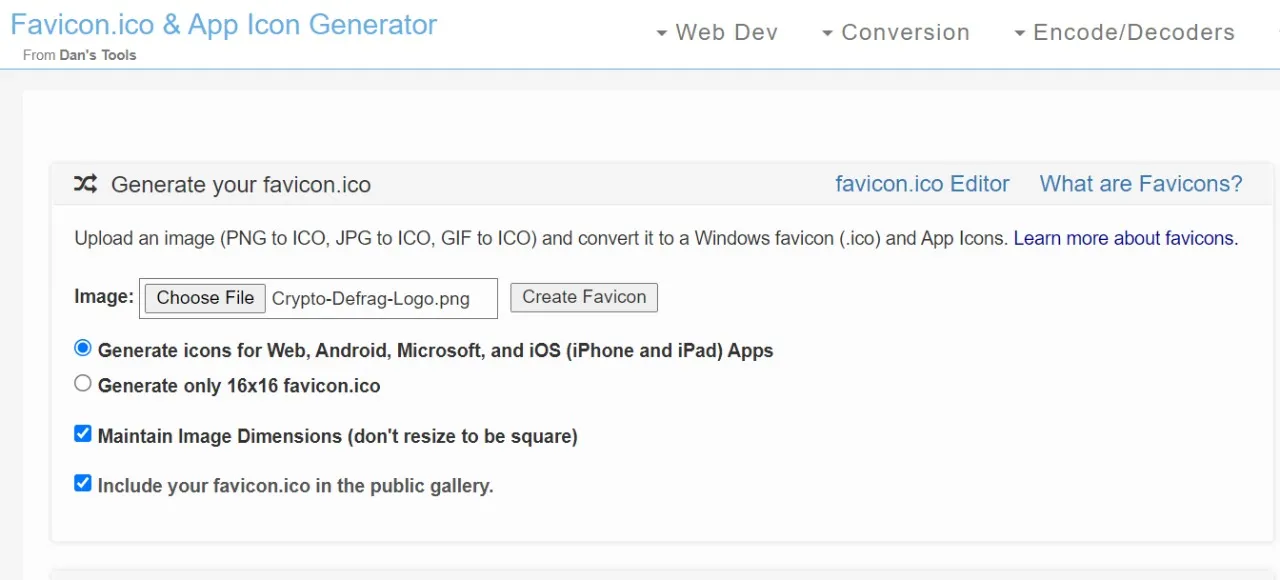Disable Include your favicon.ico in public gallery

(83, 484)
